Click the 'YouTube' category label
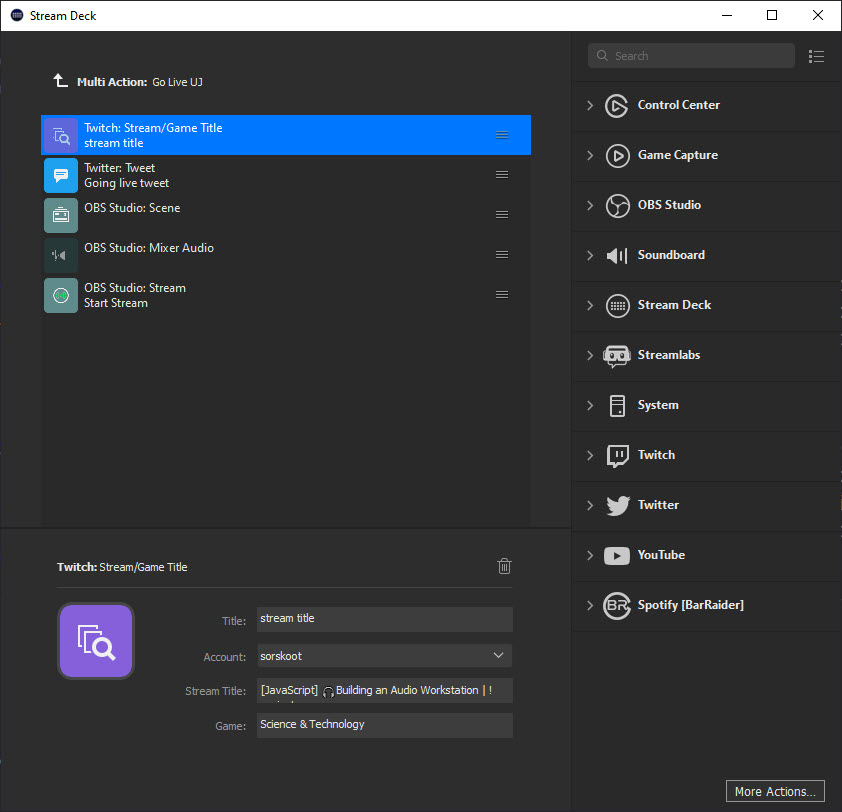The height and width of the screenshot is (812, 842). tap(661, 555)
